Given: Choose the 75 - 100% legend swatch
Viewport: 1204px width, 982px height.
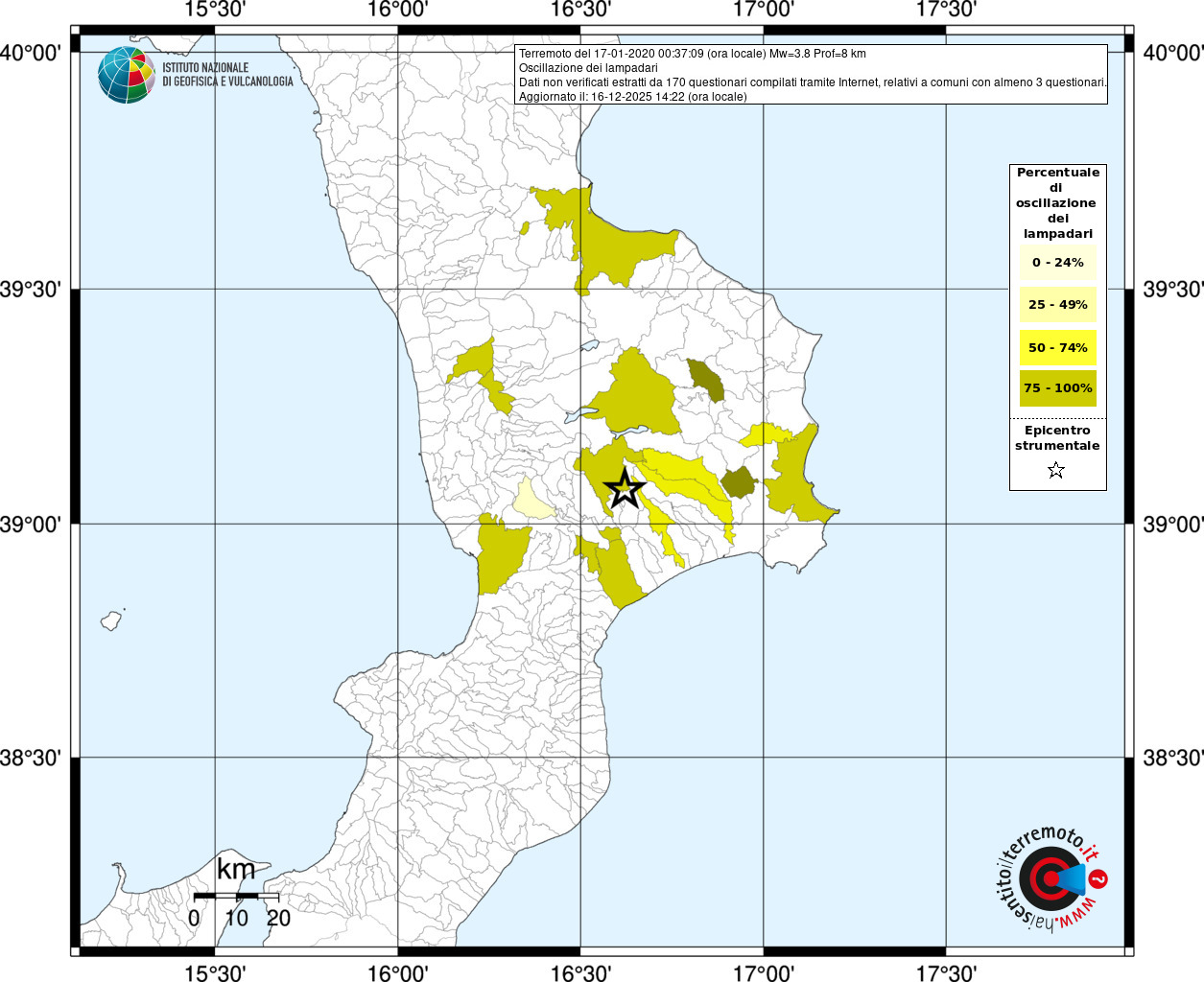Looking at the screenshot, I should click(1057, 388).
